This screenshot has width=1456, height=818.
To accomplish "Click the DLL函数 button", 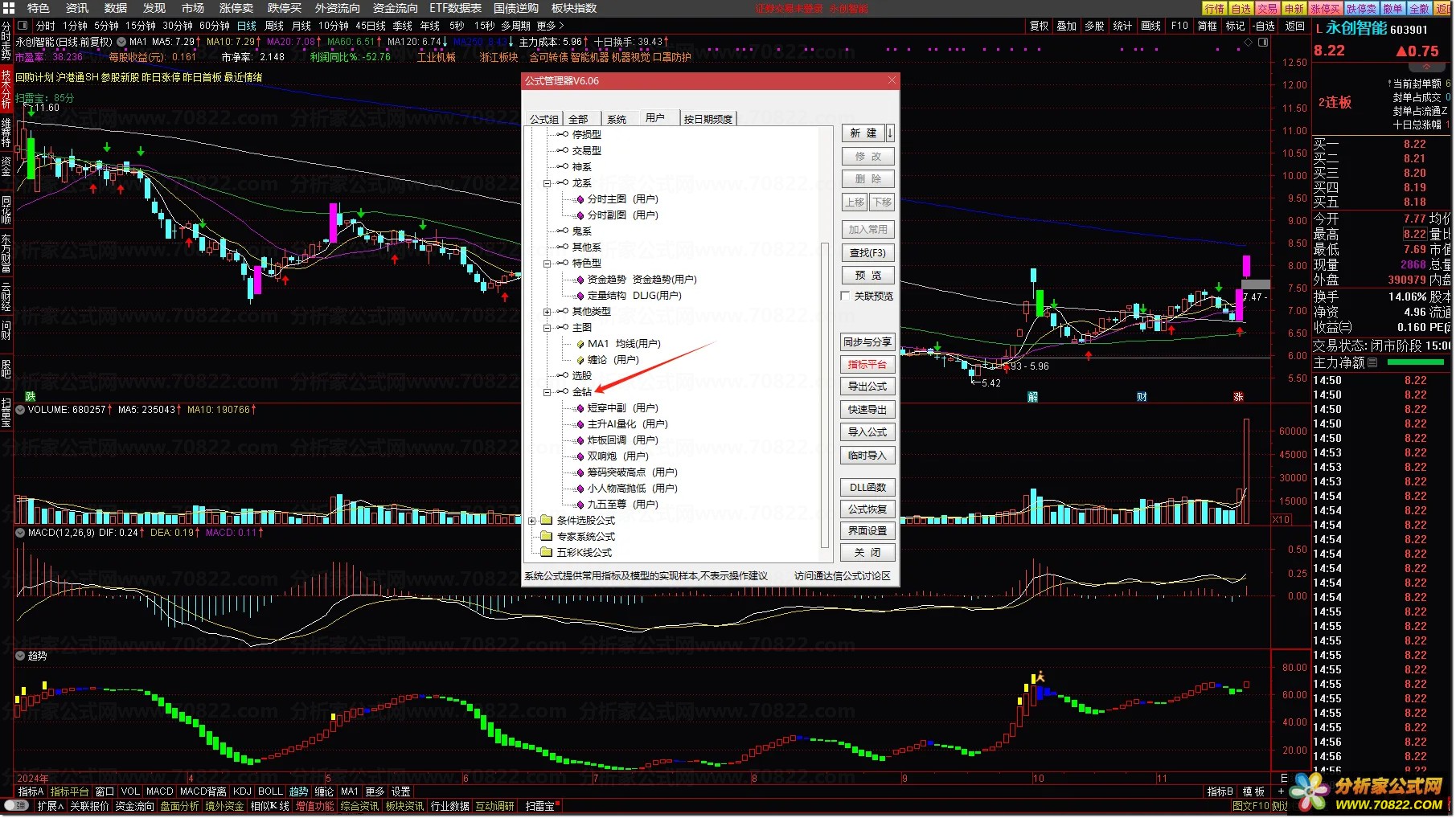I will (867, 488).
